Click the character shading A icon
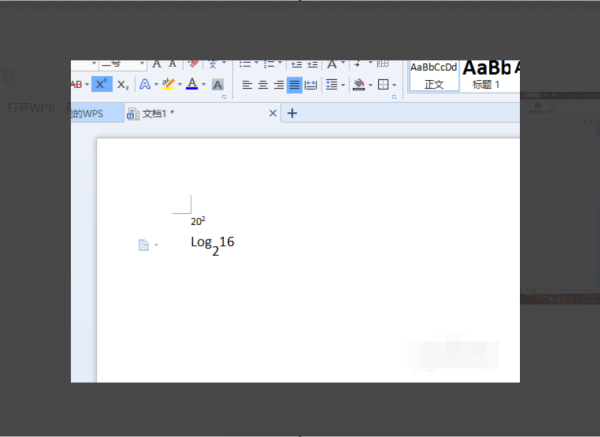Screen dimensions: 600x437 (218, 85)
